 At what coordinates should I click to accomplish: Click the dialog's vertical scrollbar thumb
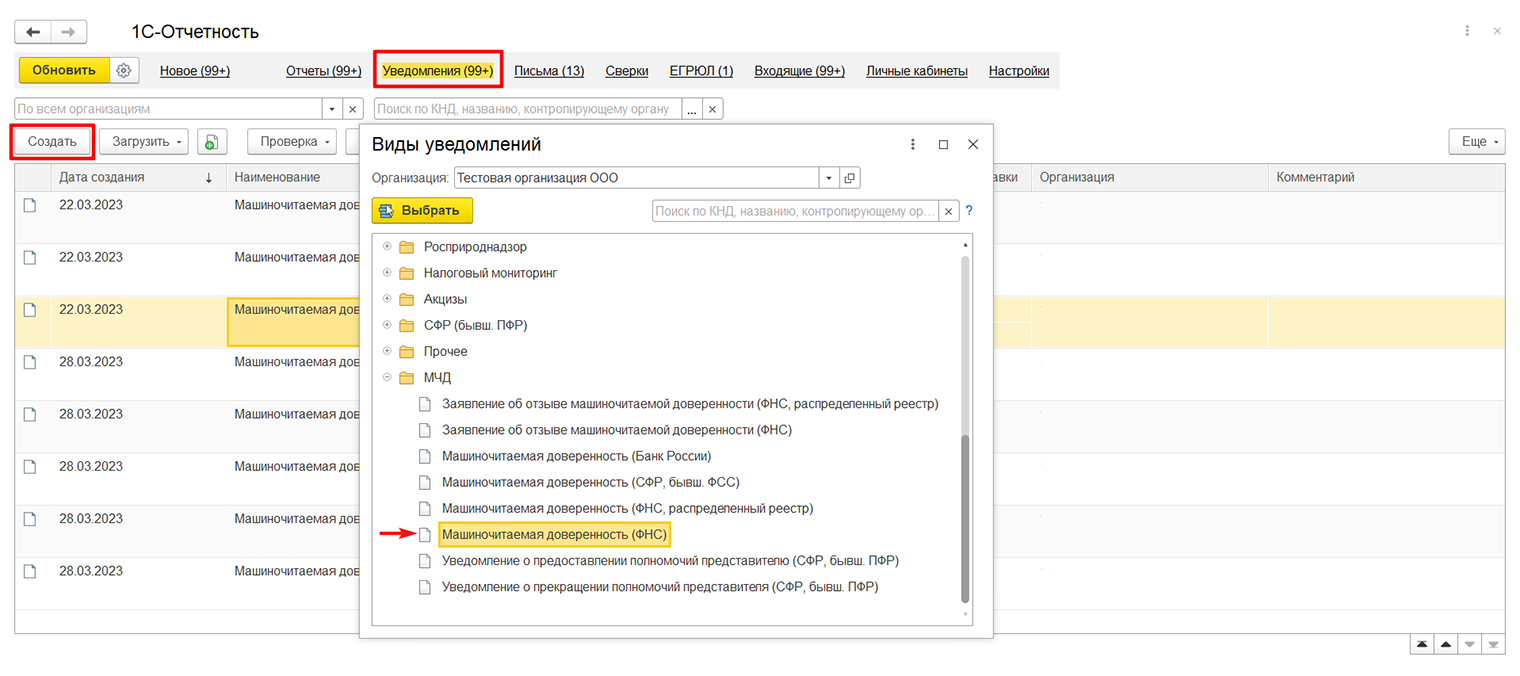pos(965,500)
